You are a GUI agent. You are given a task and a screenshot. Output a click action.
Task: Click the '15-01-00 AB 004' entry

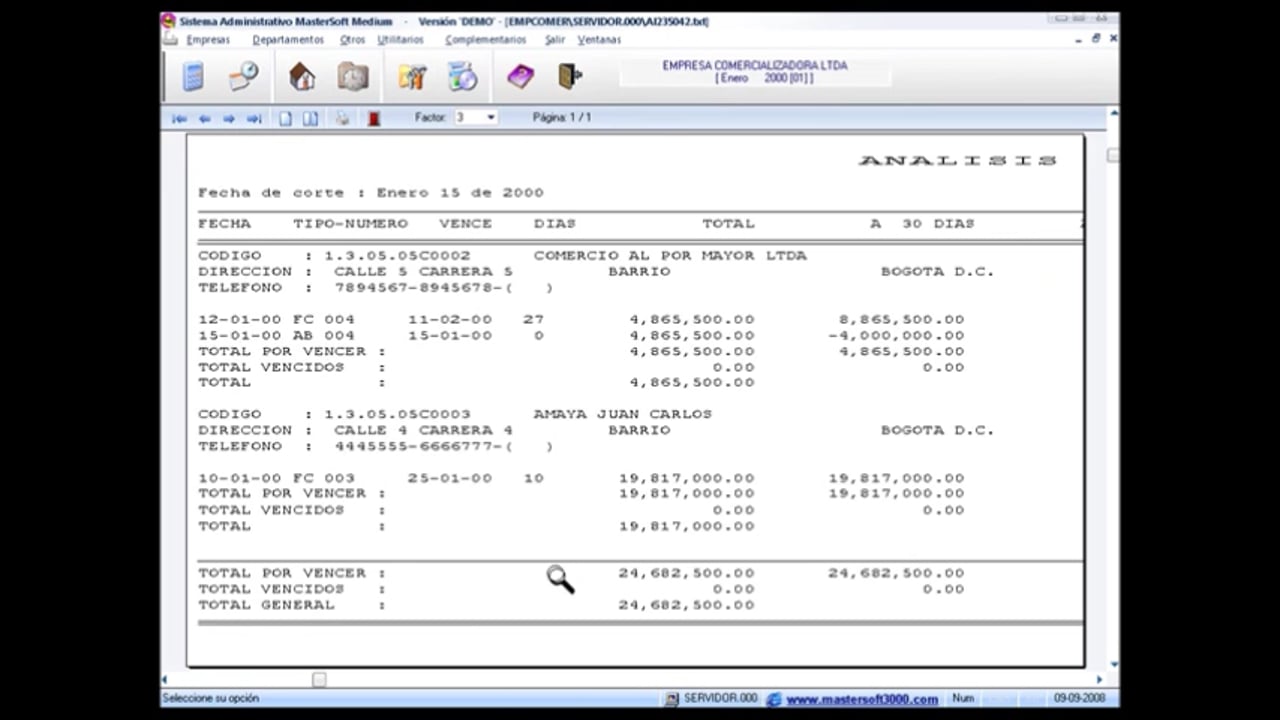(x=276, y=336)
